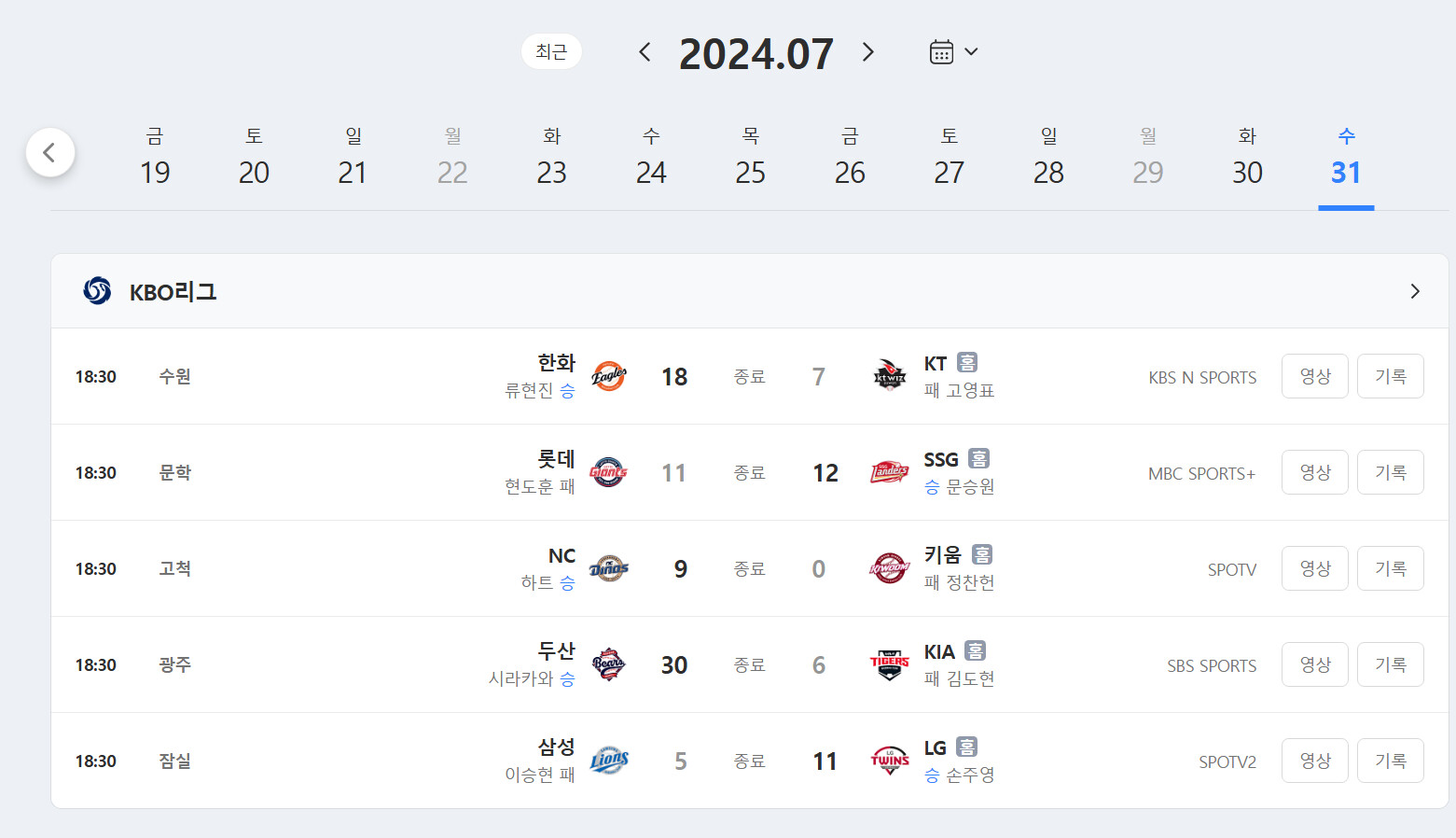
Task: Click the KBO league emblem icon
Action: (x=97, y=291)
